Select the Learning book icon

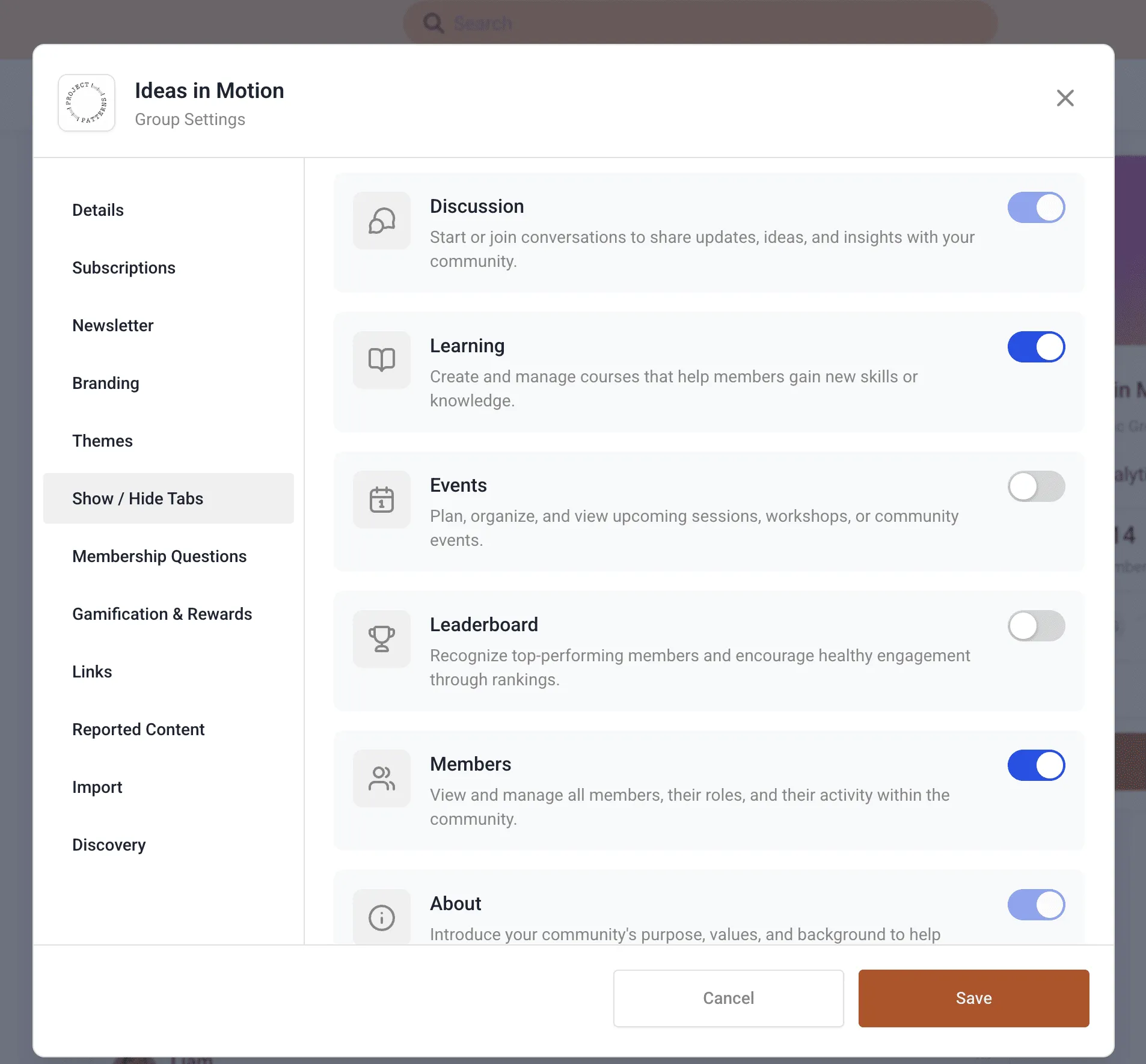coord(381,359)
